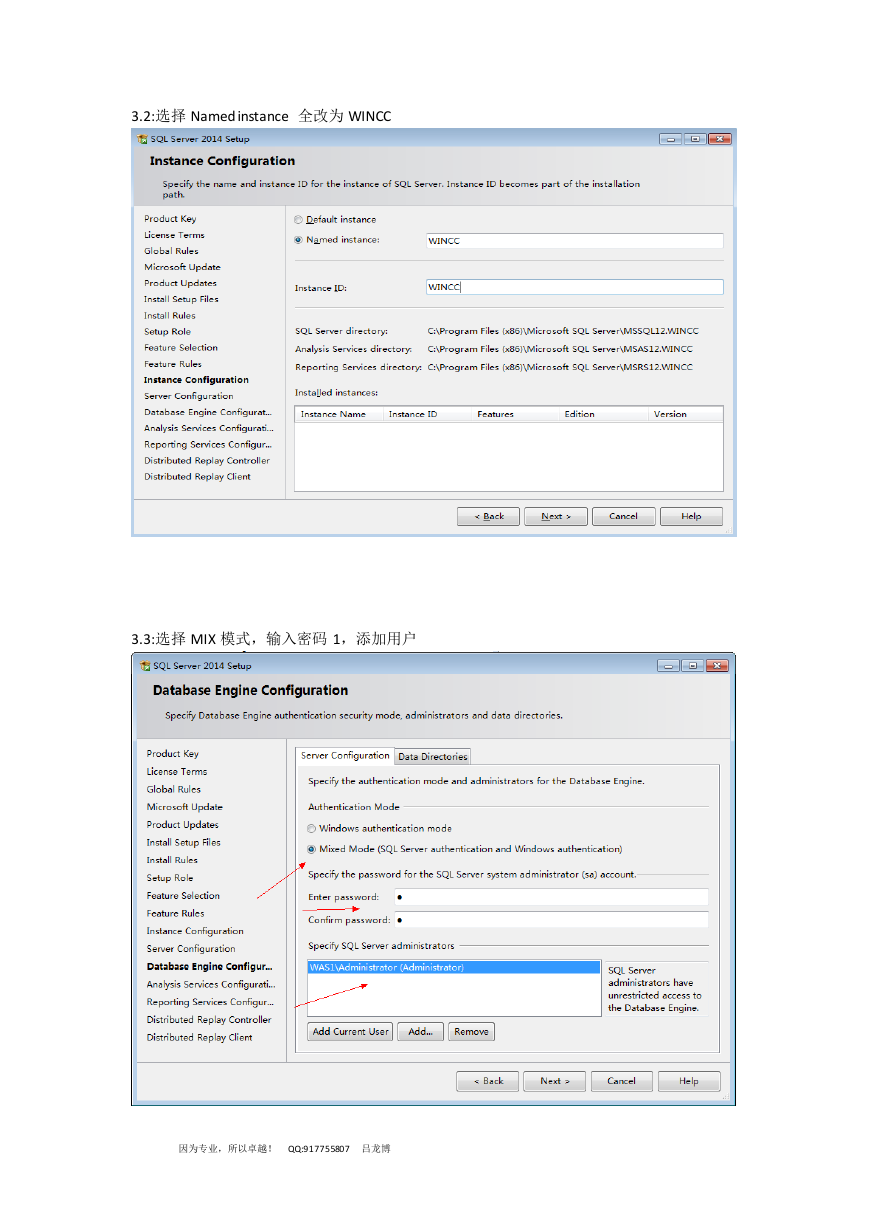Select the "Default instance" radio button

(298, 220)
